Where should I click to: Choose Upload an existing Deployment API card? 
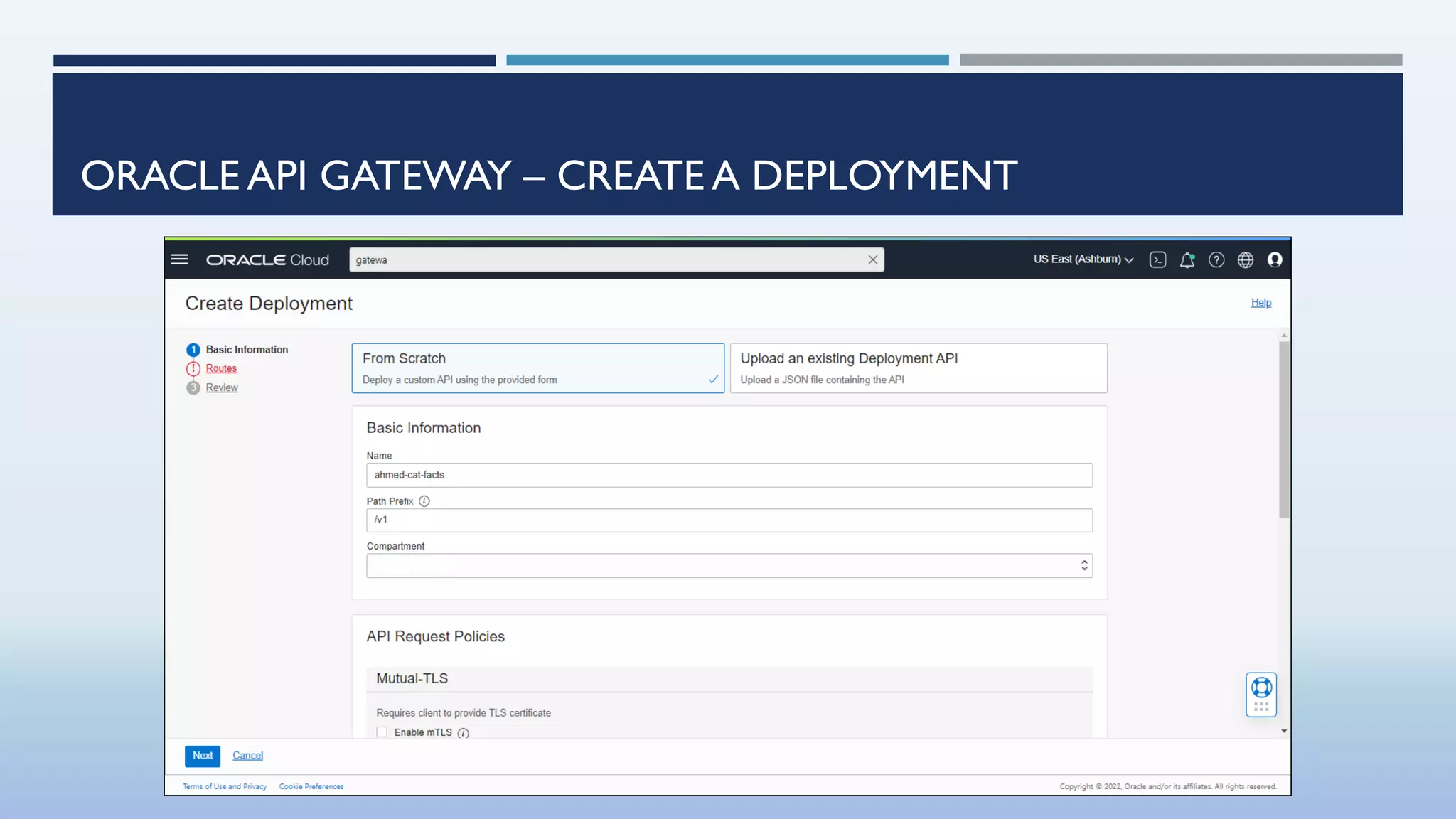pos(919,368)
